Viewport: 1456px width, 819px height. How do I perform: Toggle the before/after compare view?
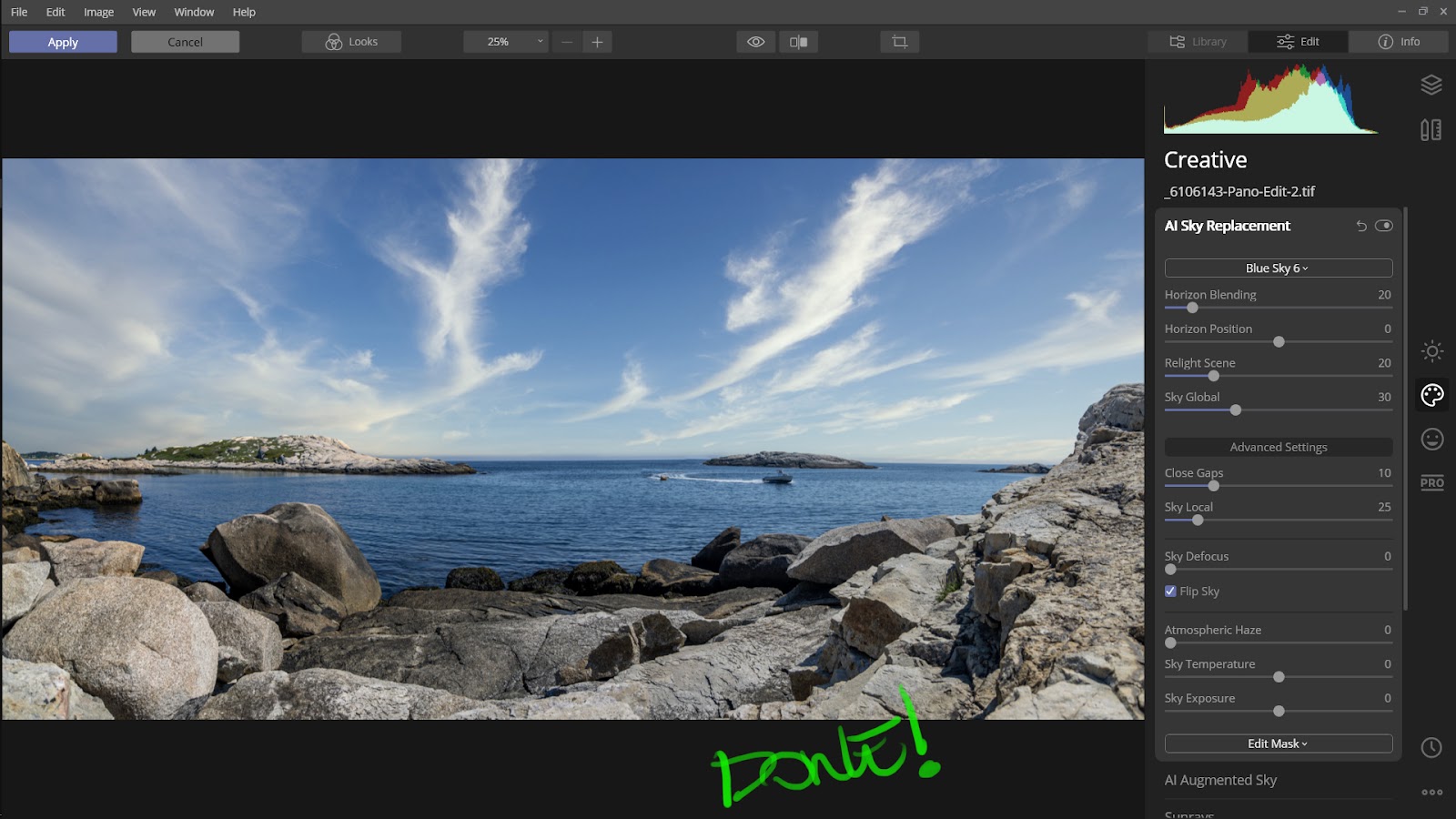[799, 42]
